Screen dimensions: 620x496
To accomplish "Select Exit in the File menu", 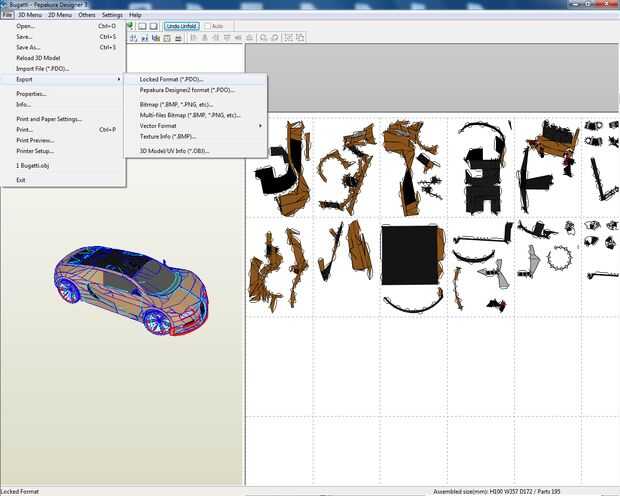I will pos(63,180).
